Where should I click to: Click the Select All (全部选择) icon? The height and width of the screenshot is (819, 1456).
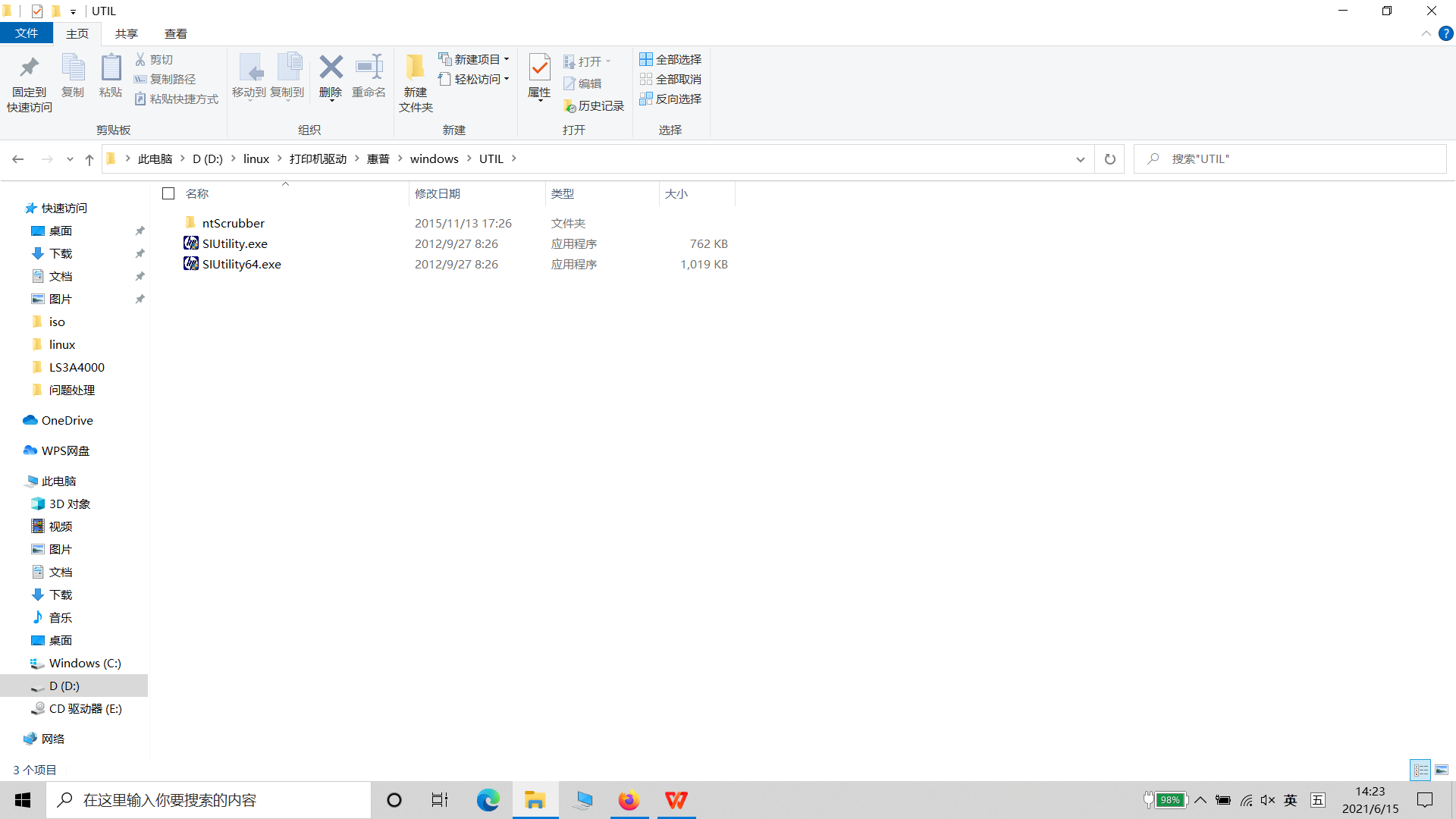tap(646, 59)
